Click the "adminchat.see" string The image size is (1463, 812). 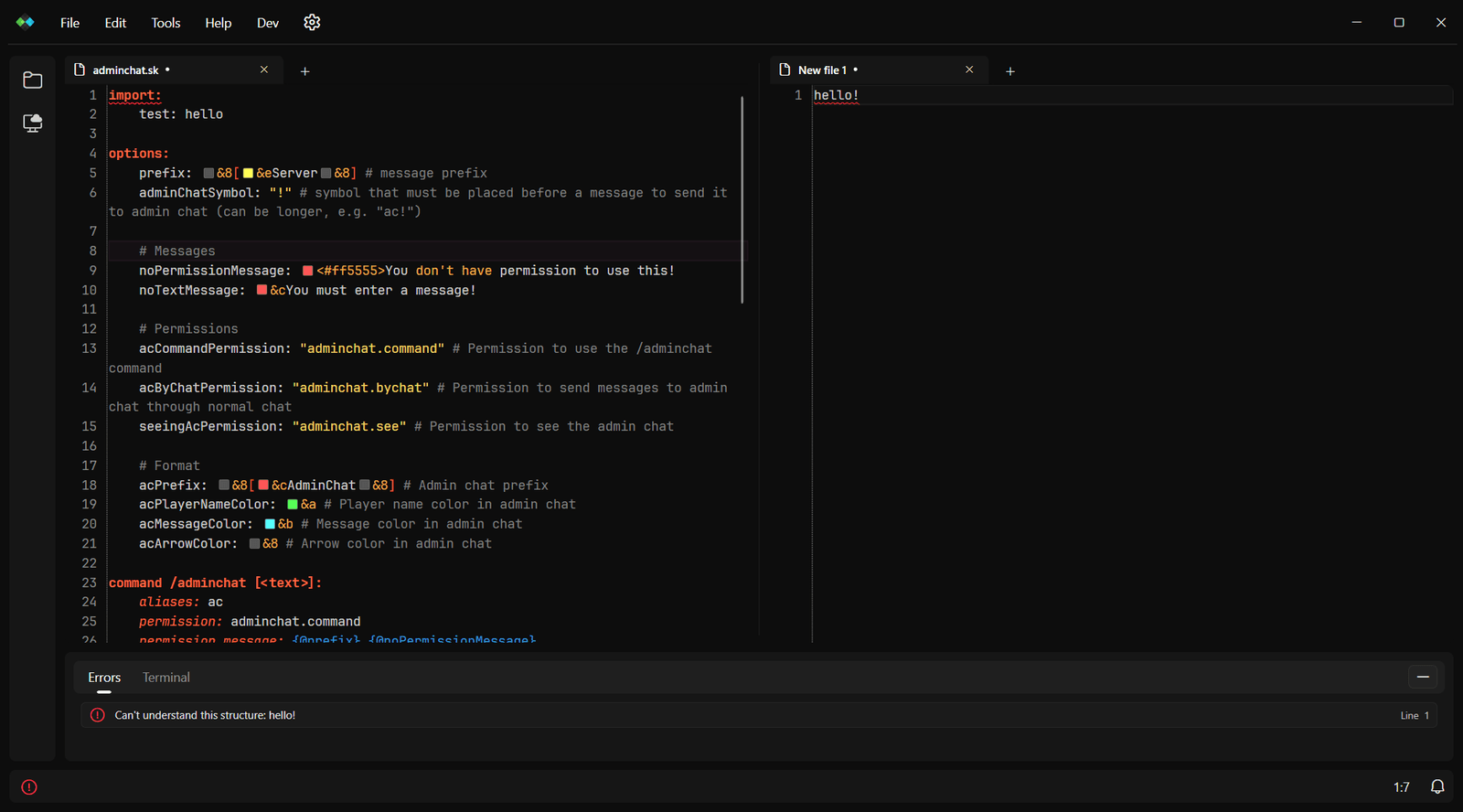(349, 426)
